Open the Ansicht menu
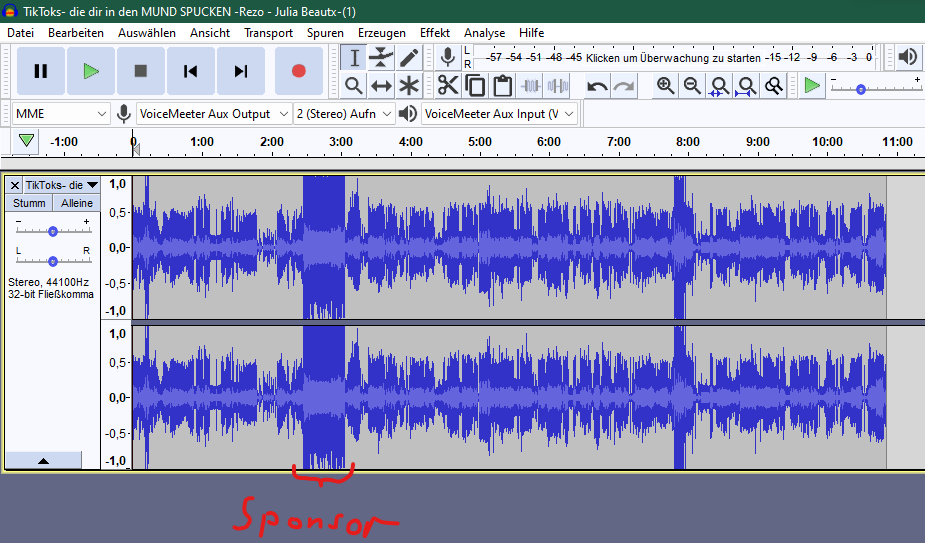 [209, 32]
